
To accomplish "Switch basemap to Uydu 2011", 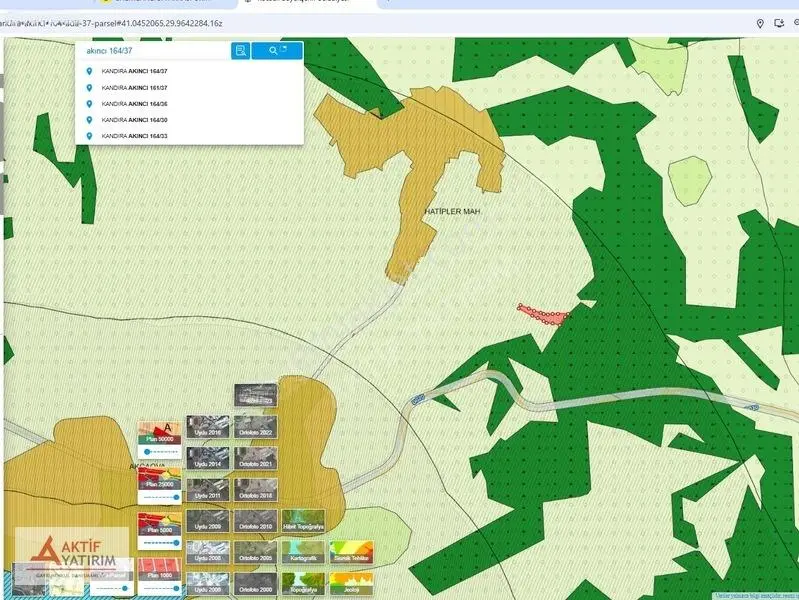I will pyautogui.click(x=207, y=489).
